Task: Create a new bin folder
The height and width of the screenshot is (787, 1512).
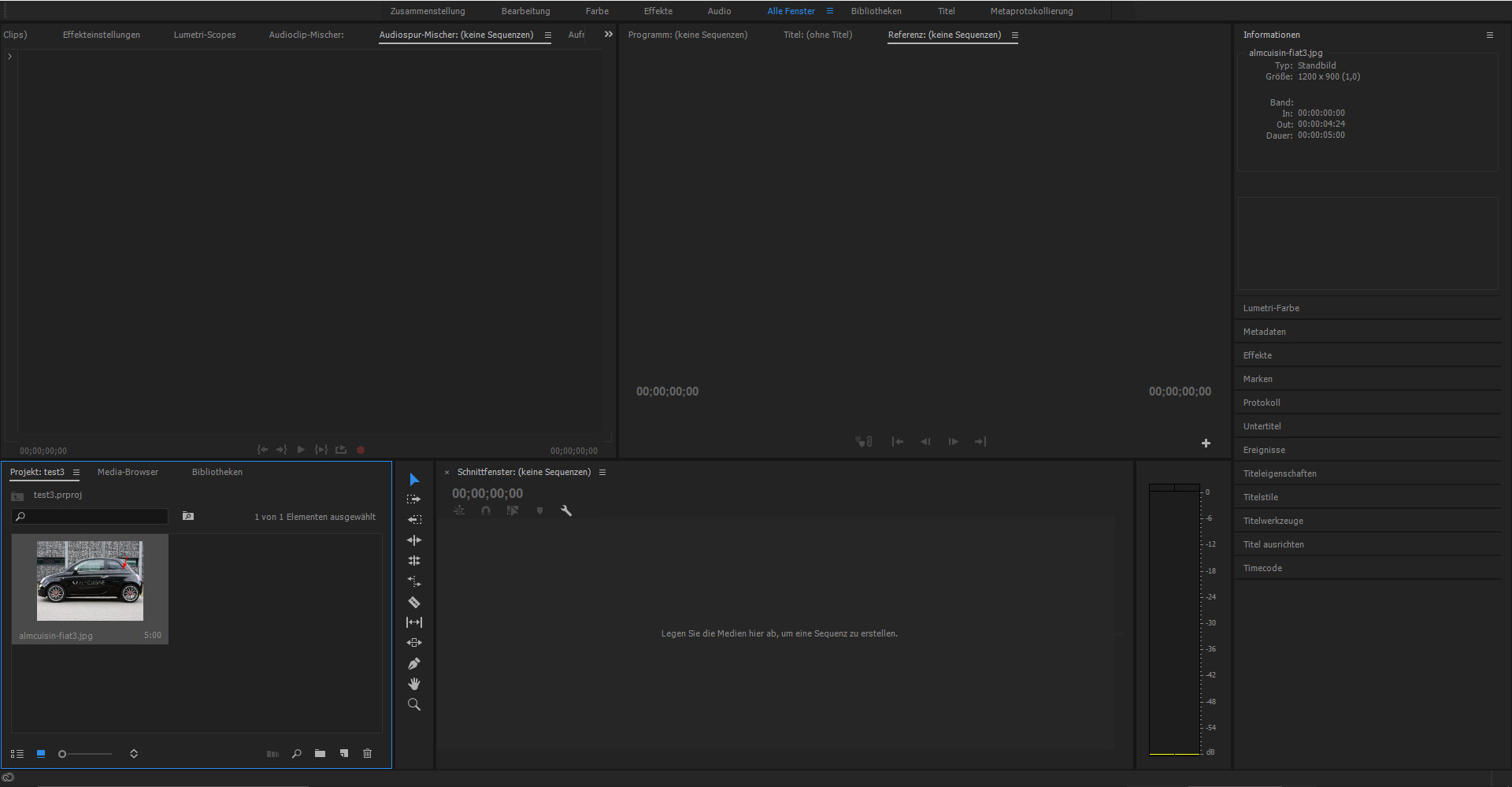Action: coord(320,754)
